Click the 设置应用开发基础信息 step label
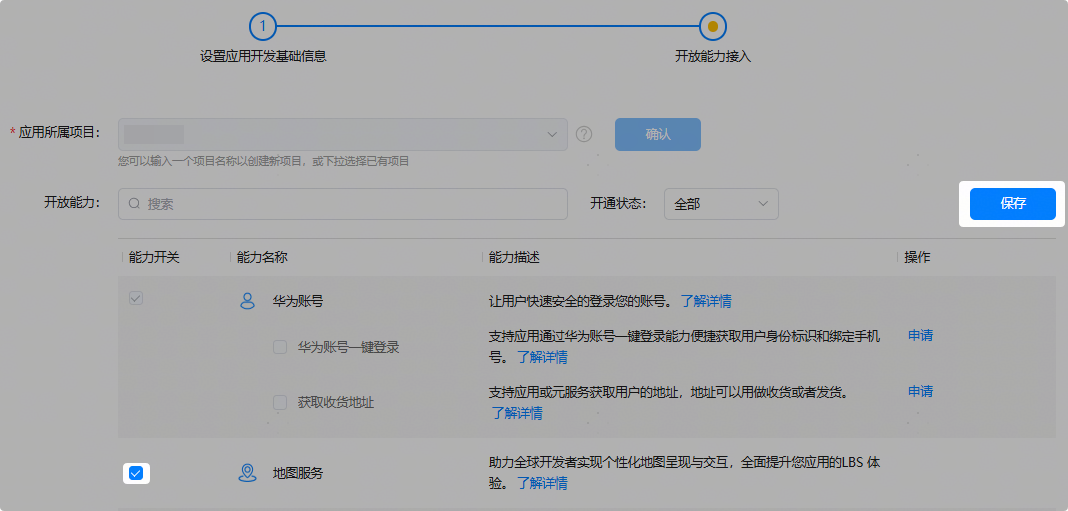This screenshot has height=511, width=1068. pyautogui.click(x=263, y=57)
